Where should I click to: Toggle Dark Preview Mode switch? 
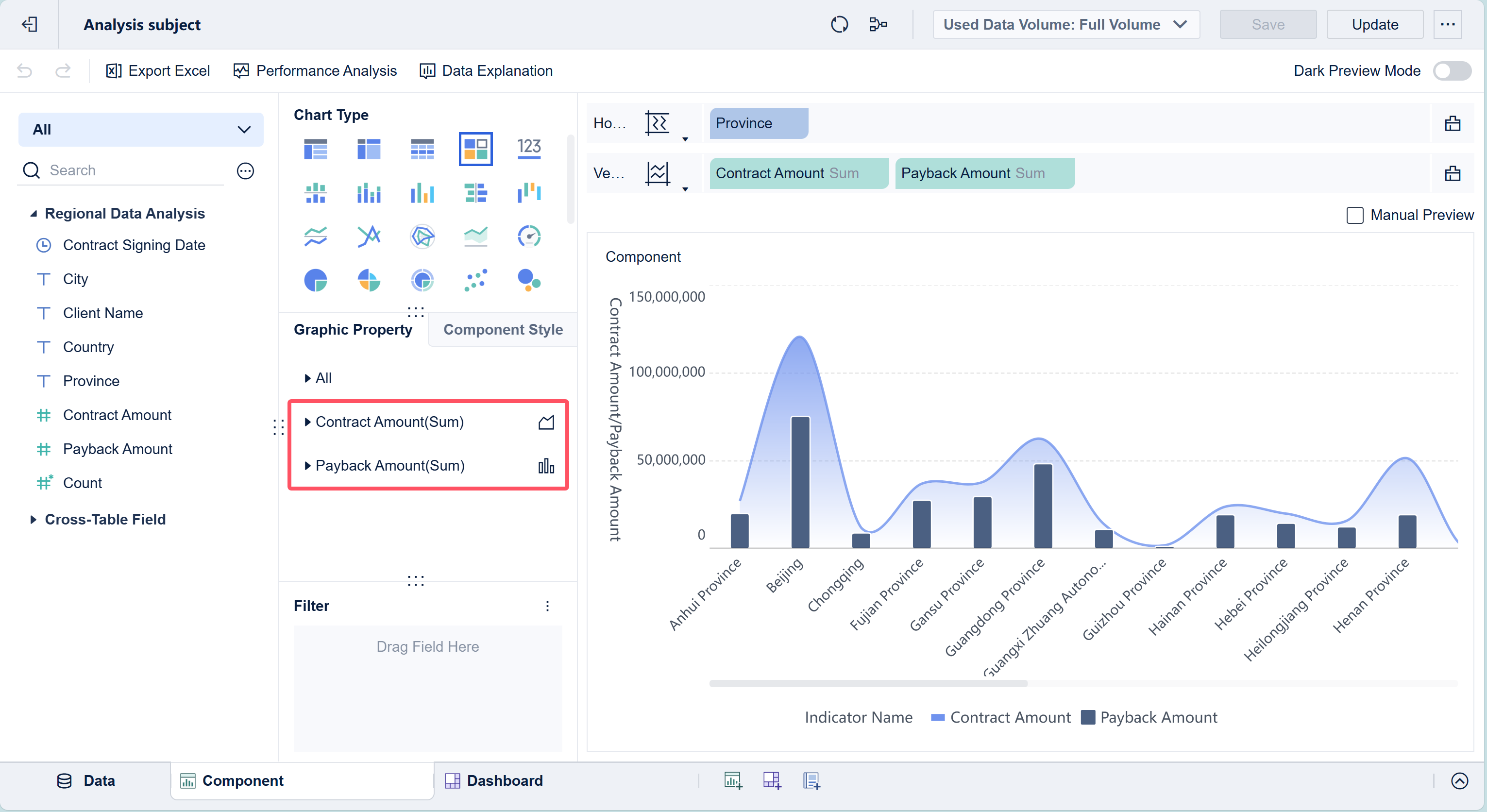coord(1452,71)
